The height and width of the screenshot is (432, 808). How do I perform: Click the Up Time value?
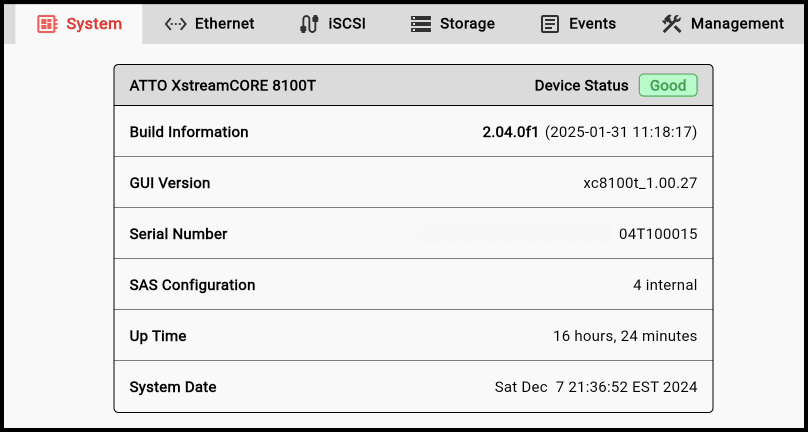tap(625, 336)
